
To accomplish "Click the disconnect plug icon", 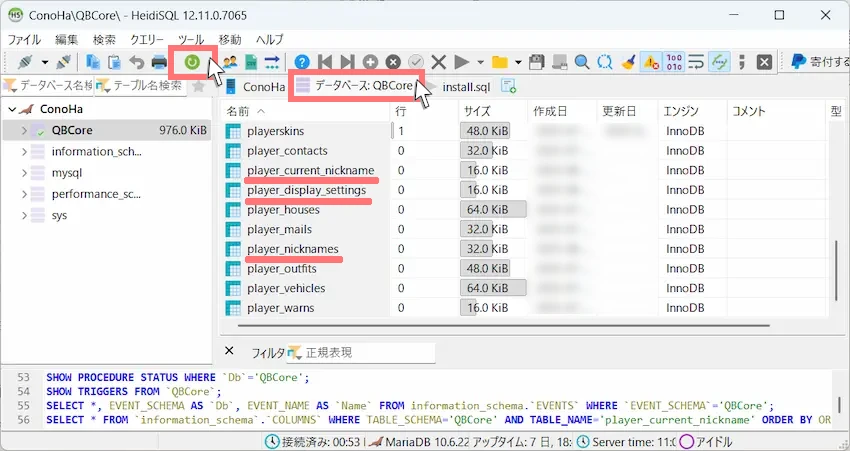I will pos(63,62).
